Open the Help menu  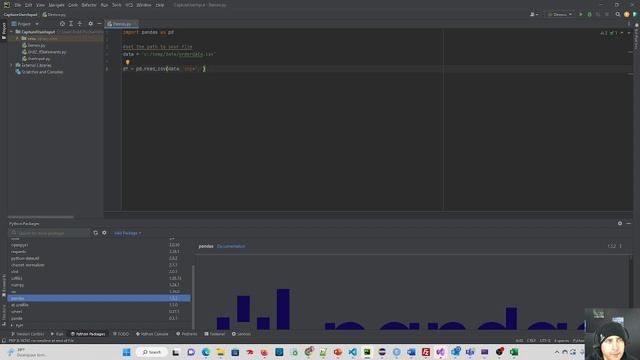coord(160,5)
